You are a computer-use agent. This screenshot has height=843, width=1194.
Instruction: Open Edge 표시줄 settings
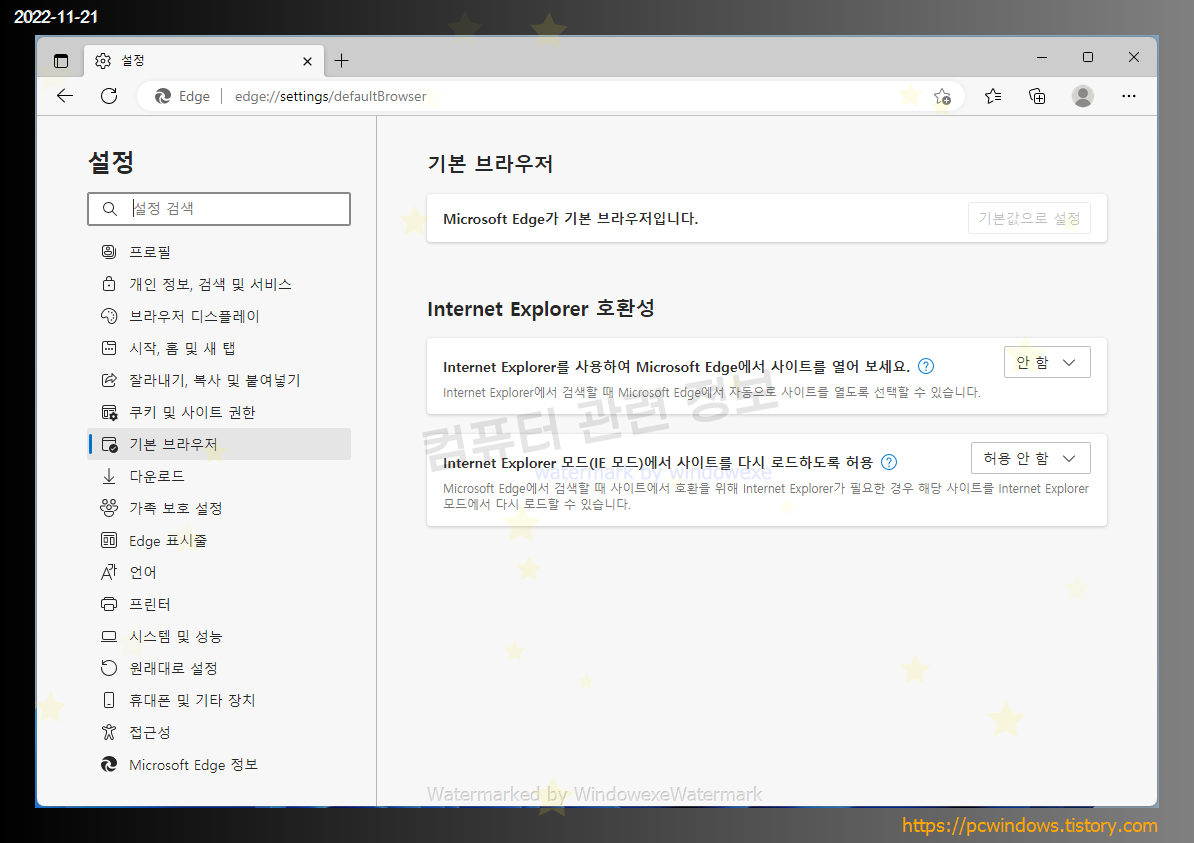(219, 541)
